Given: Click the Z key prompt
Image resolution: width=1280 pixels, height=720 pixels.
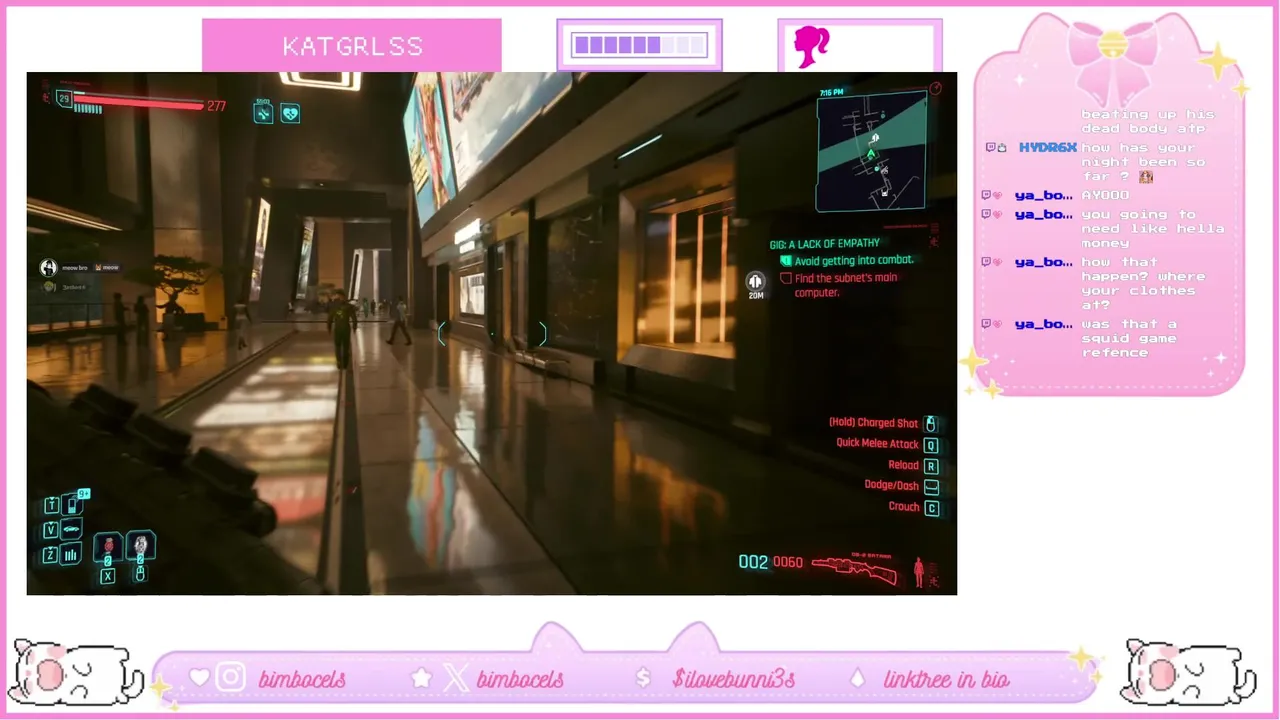Looking at the screenshot, I should pyautogui.click(x=50, y=555).
